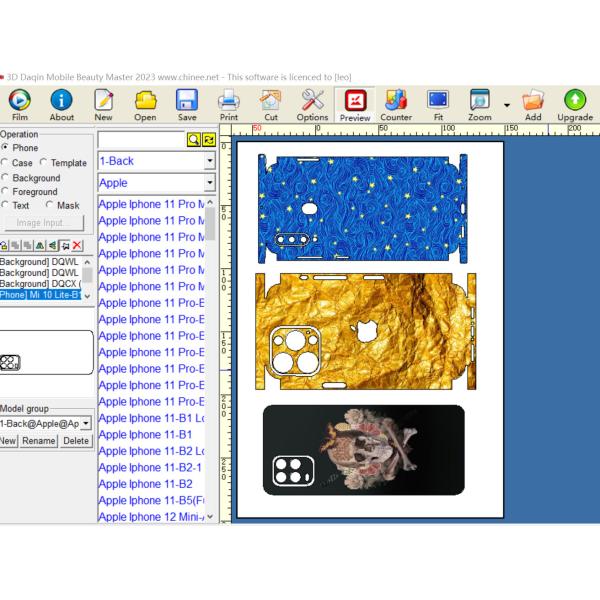Click the model search text field

[141, 140]
